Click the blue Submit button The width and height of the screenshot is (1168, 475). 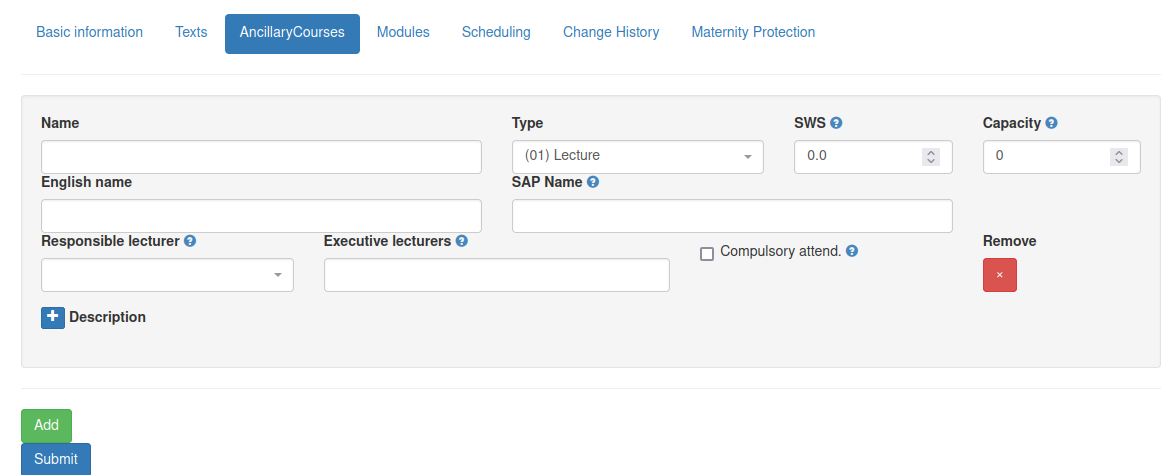coord(56,459)
